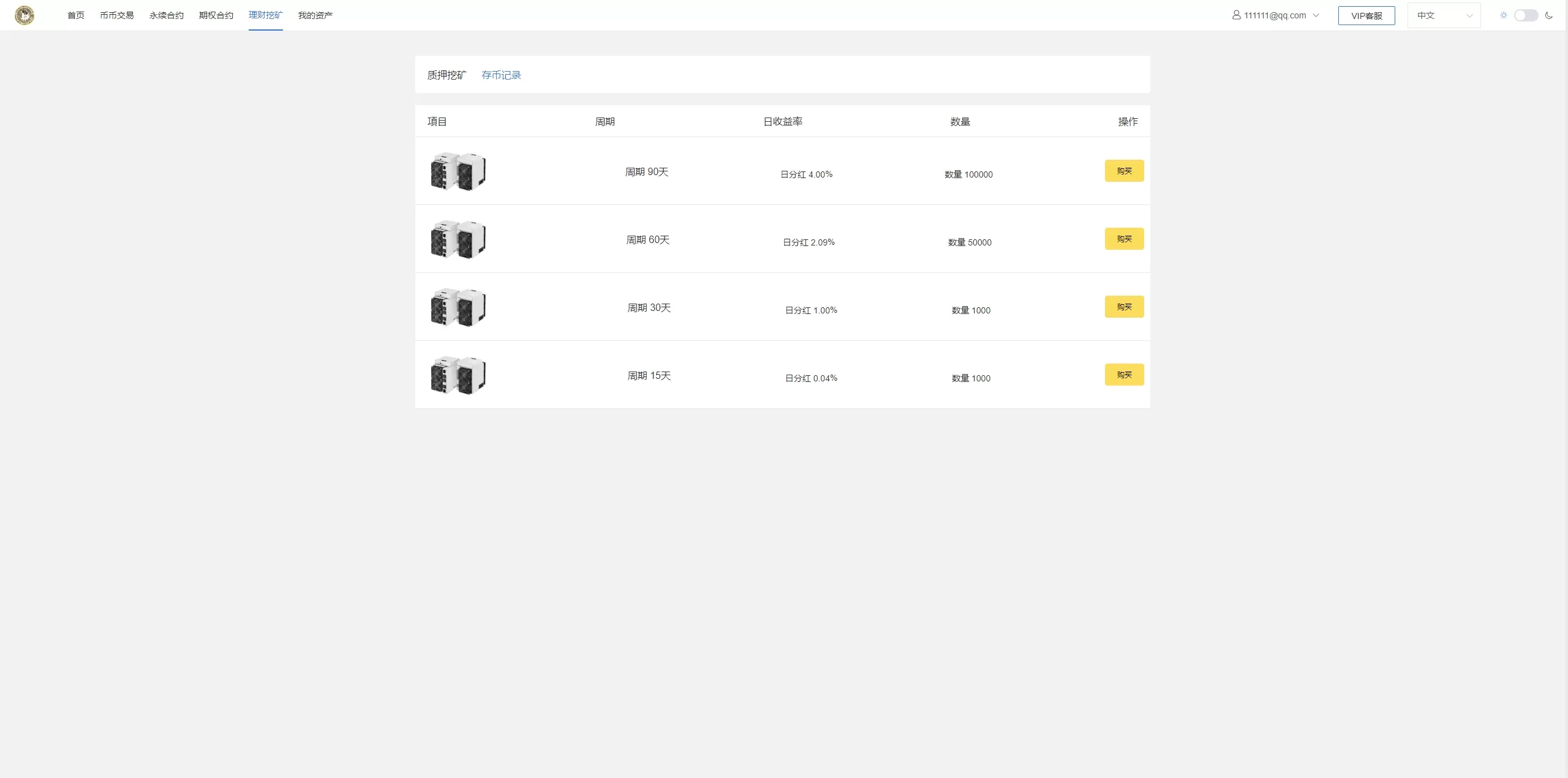Buy the 90天 period mining plan
This screenshot has width=1568, height=778.
click(1124, 171)
